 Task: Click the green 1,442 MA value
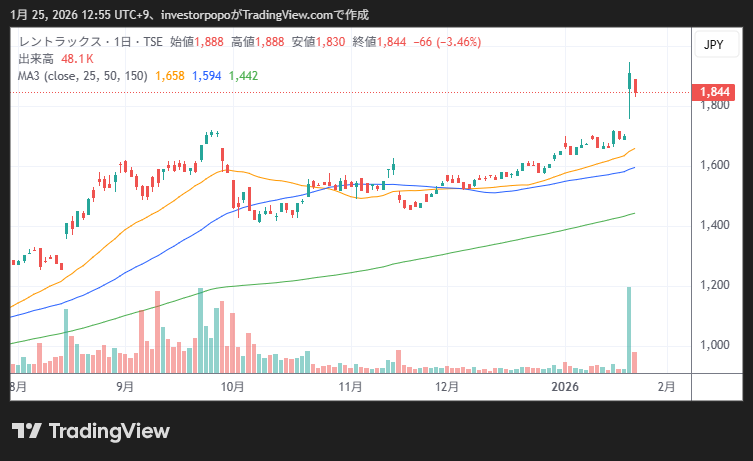pos(244,75)
